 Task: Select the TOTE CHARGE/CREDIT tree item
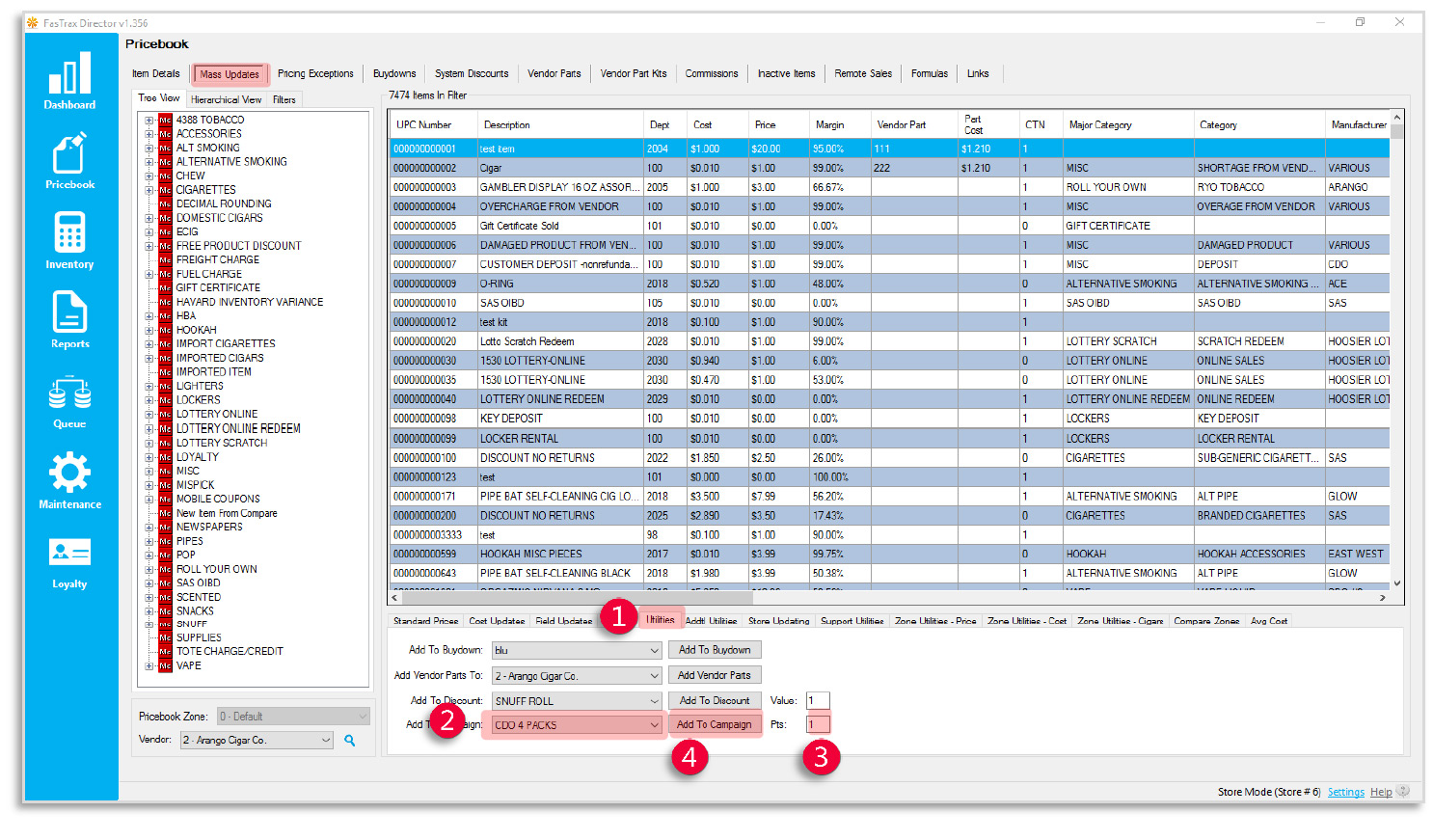[230, 651]
